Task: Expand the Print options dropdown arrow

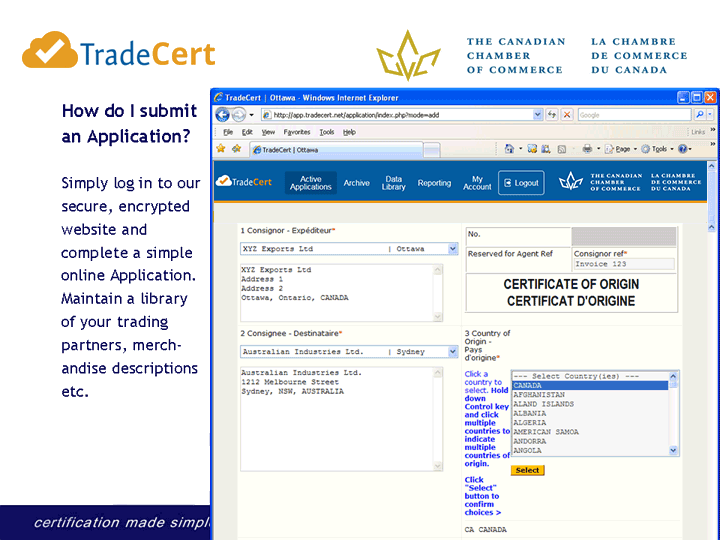Action: pyautogui.click(x=598, y=149)
